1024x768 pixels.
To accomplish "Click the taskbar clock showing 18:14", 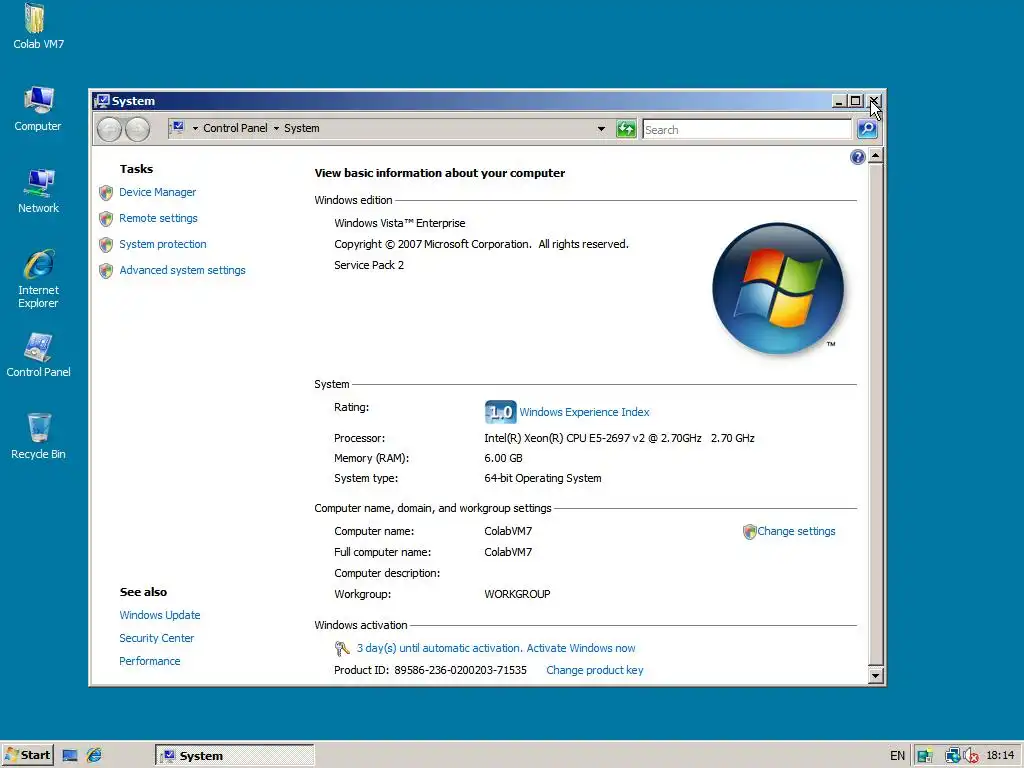I will point(1000,755).
